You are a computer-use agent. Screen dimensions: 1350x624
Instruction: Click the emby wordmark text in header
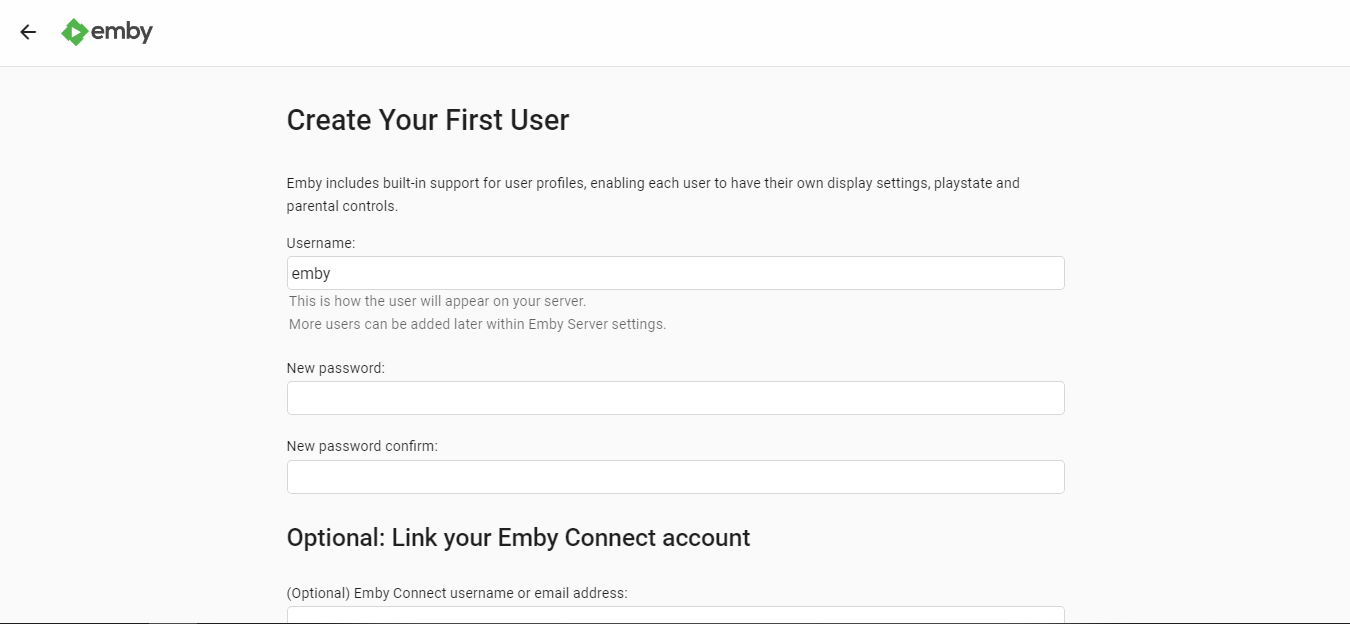tap(122, 32)
